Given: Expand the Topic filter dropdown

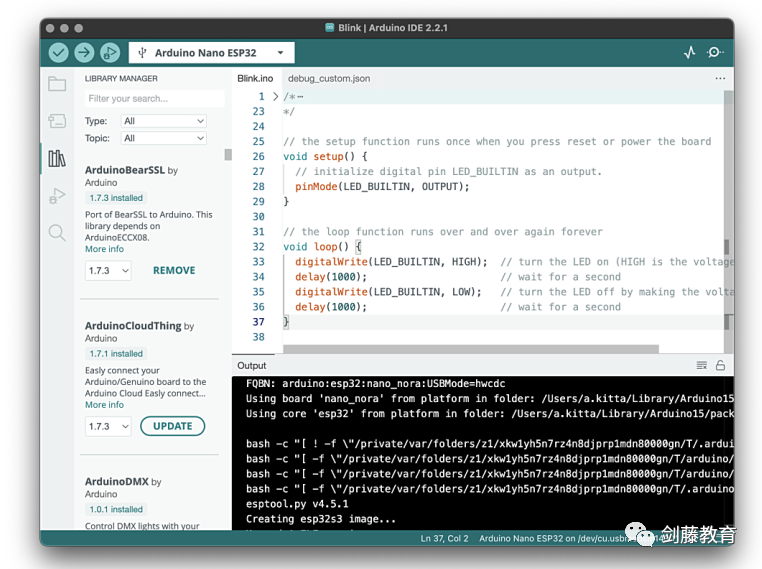Looking at the screenshot, I should [163, 138].
